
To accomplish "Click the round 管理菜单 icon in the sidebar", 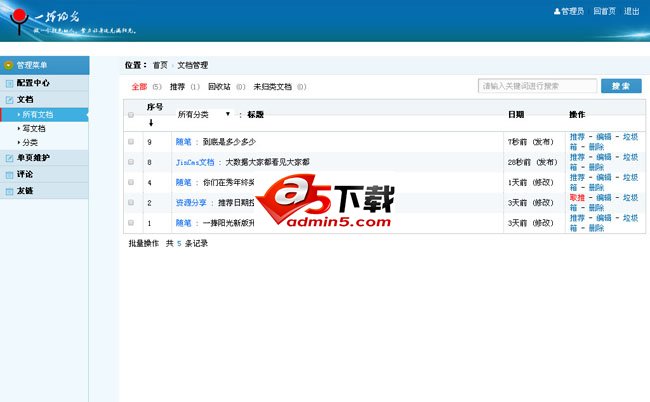I will [x=8, y=65].
